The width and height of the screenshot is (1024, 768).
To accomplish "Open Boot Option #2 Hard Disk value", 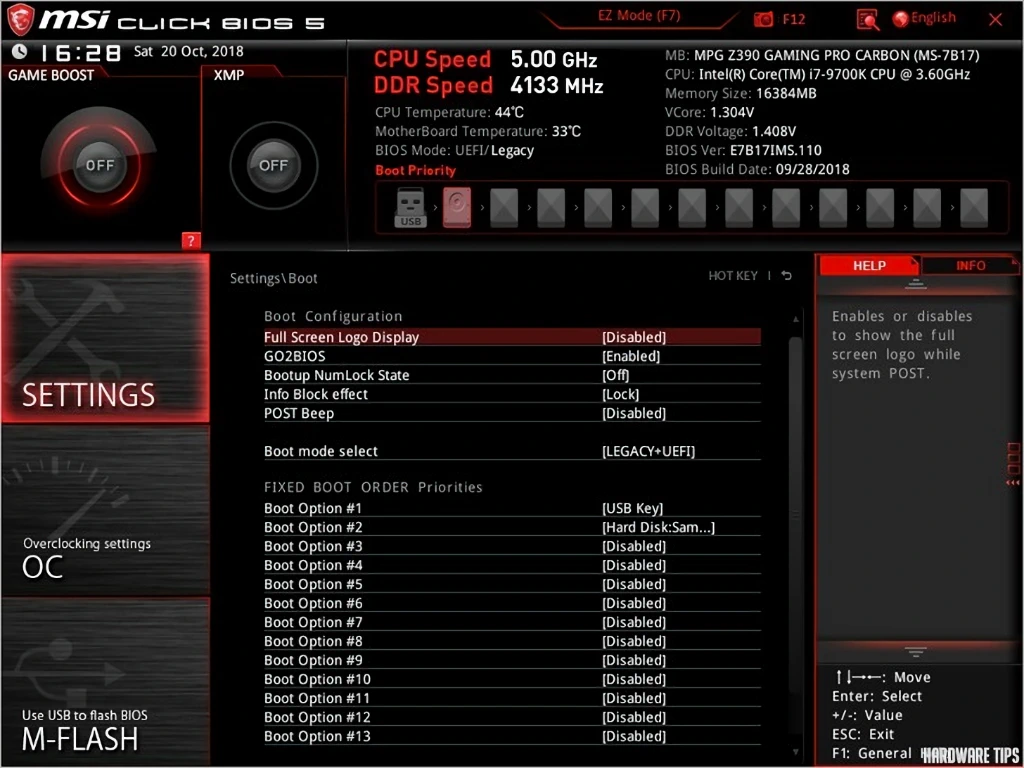I will click(x=658, y=527).
